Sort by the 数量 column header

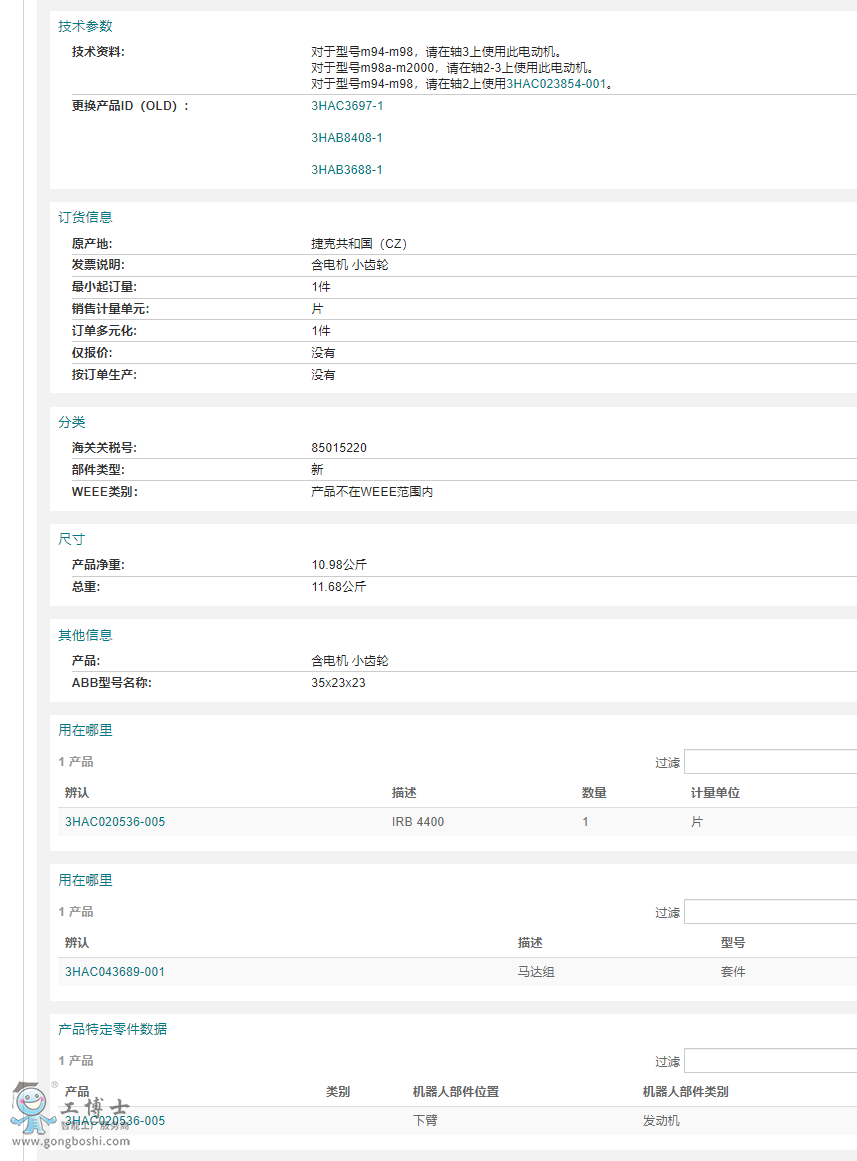(x=594, y=793)
